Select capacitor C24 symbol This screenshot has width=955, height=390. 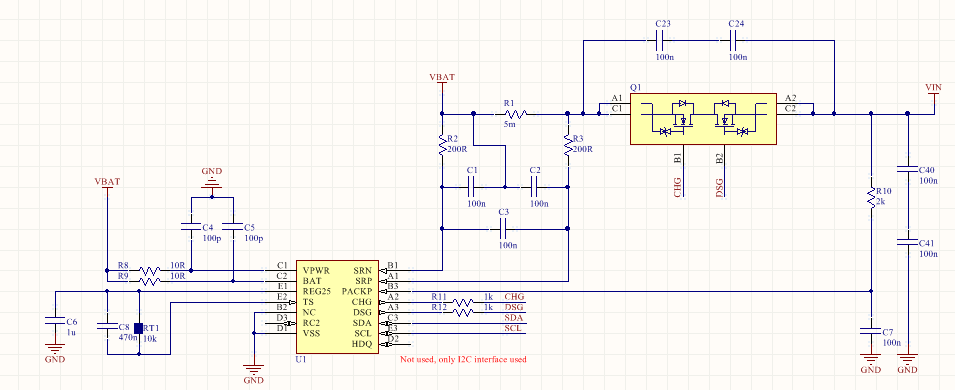tap(734, 41)
